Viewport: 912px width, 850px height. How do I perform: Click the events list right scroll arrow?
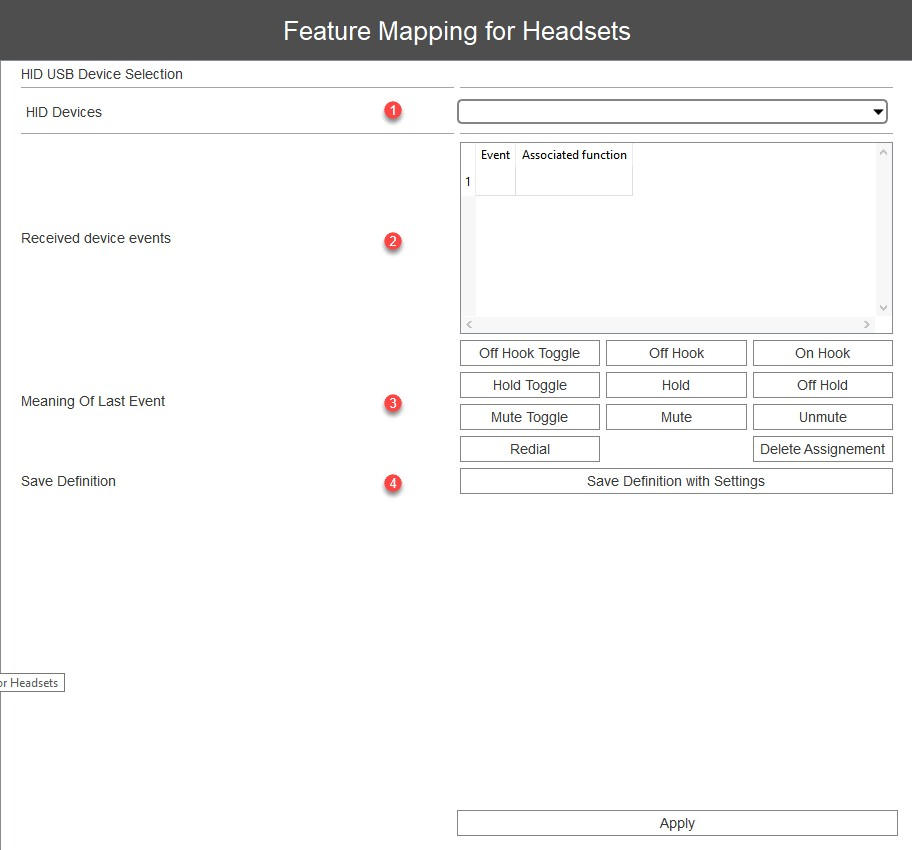pos(867,324)
